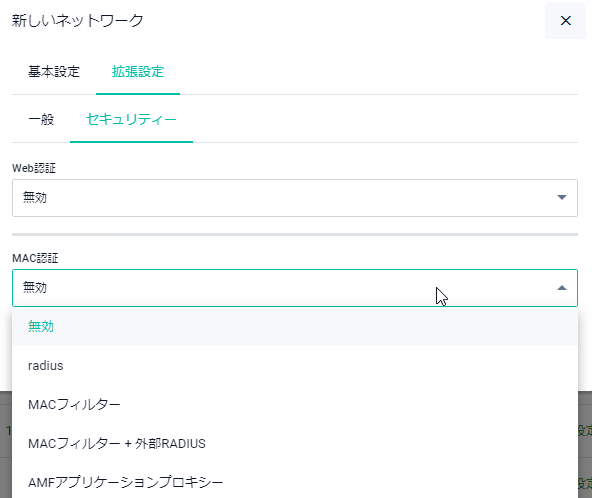Image resolution: width=592 pixels, height=498 pixels.
Task: Pick AMFアプリケーションプロキシー option
Action: 295,482
